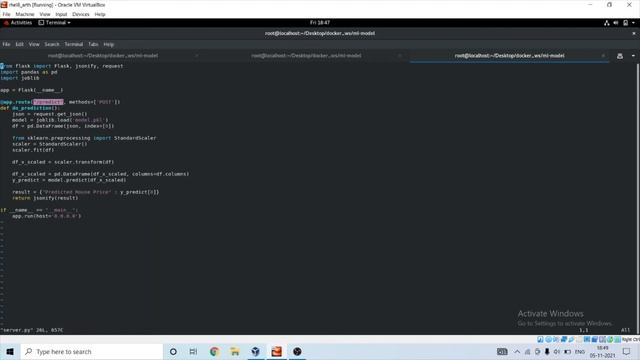This screenshot has height=360, width=640.
Task: Click the new tab icon in tab bar
Action: (620, 56)
